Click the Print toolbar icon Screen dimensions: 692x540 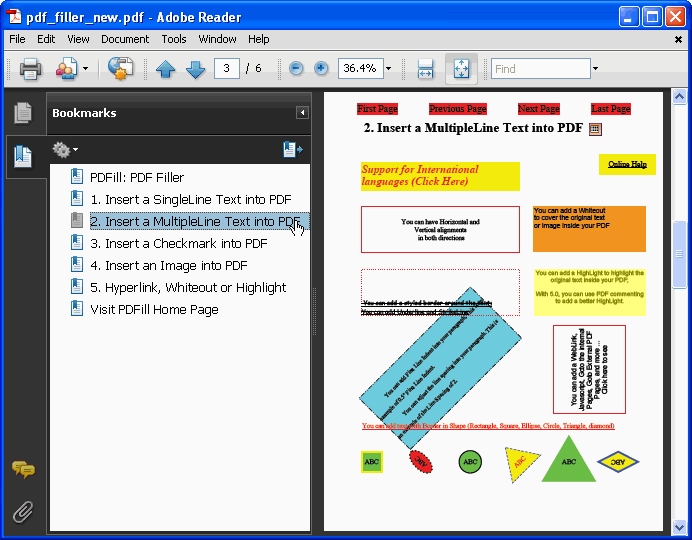[x=30, y=69]
